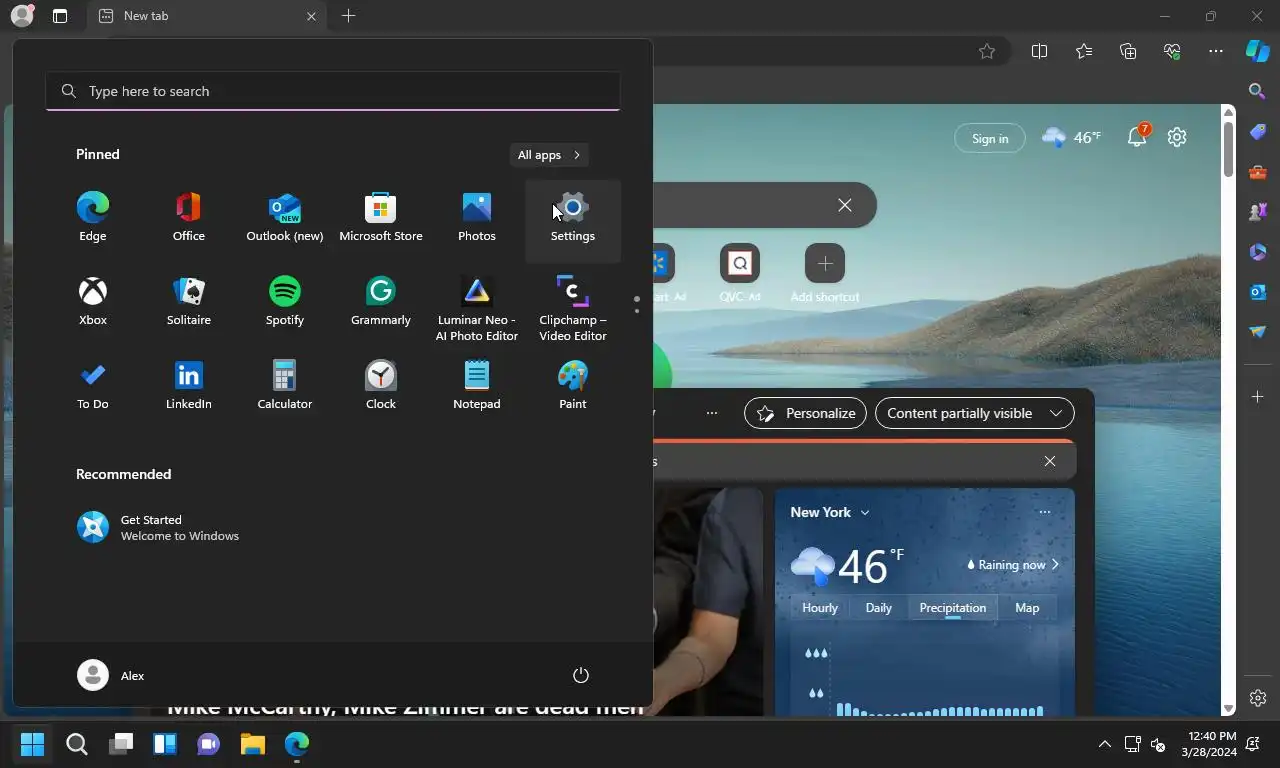
Task: Launch the Photos app
Action: coord(477,219)
